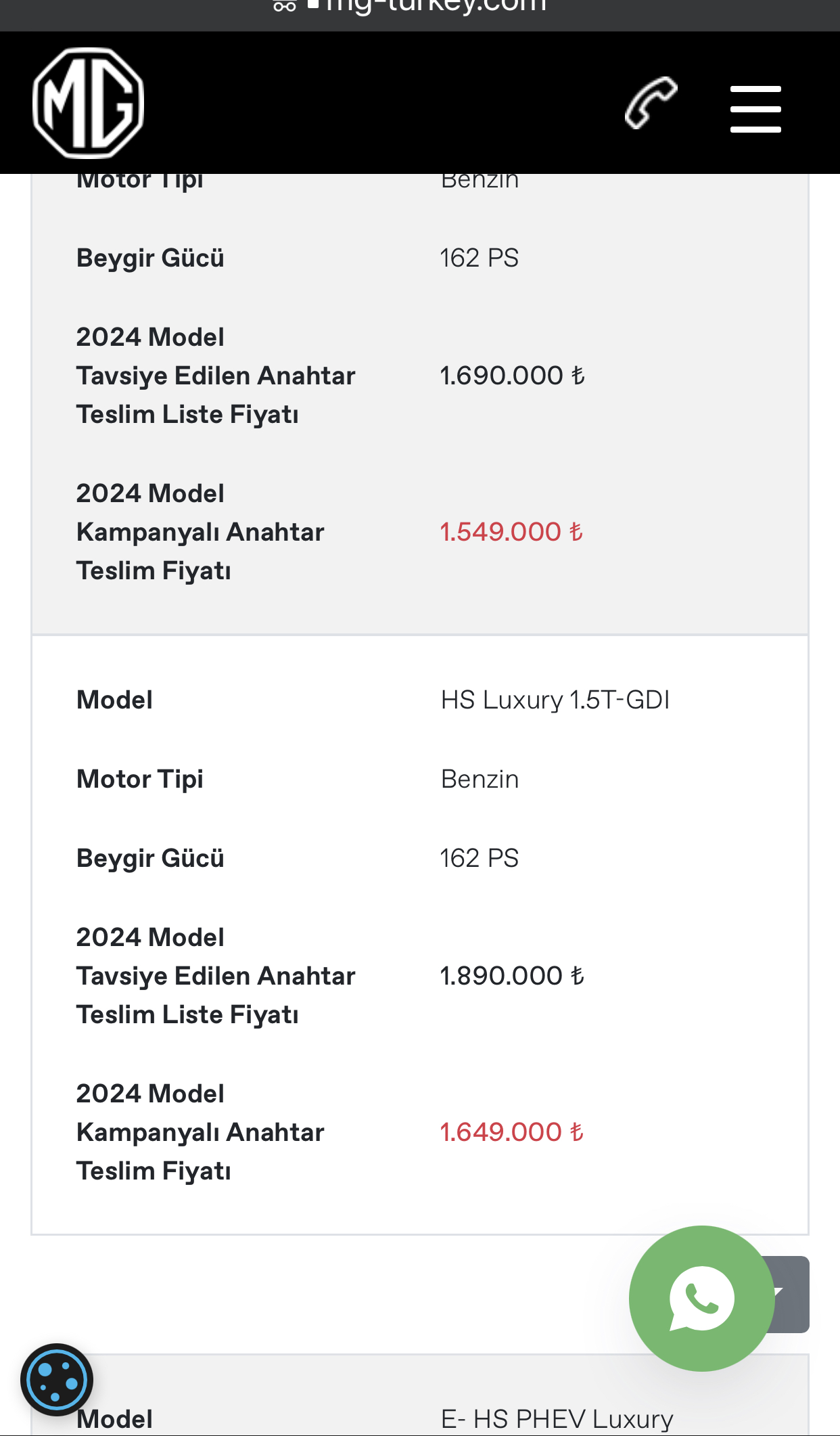This screenshot has height=1436, width=840.
Task: Select the E- HS PHEV Luxury model
Action: 557,1418
